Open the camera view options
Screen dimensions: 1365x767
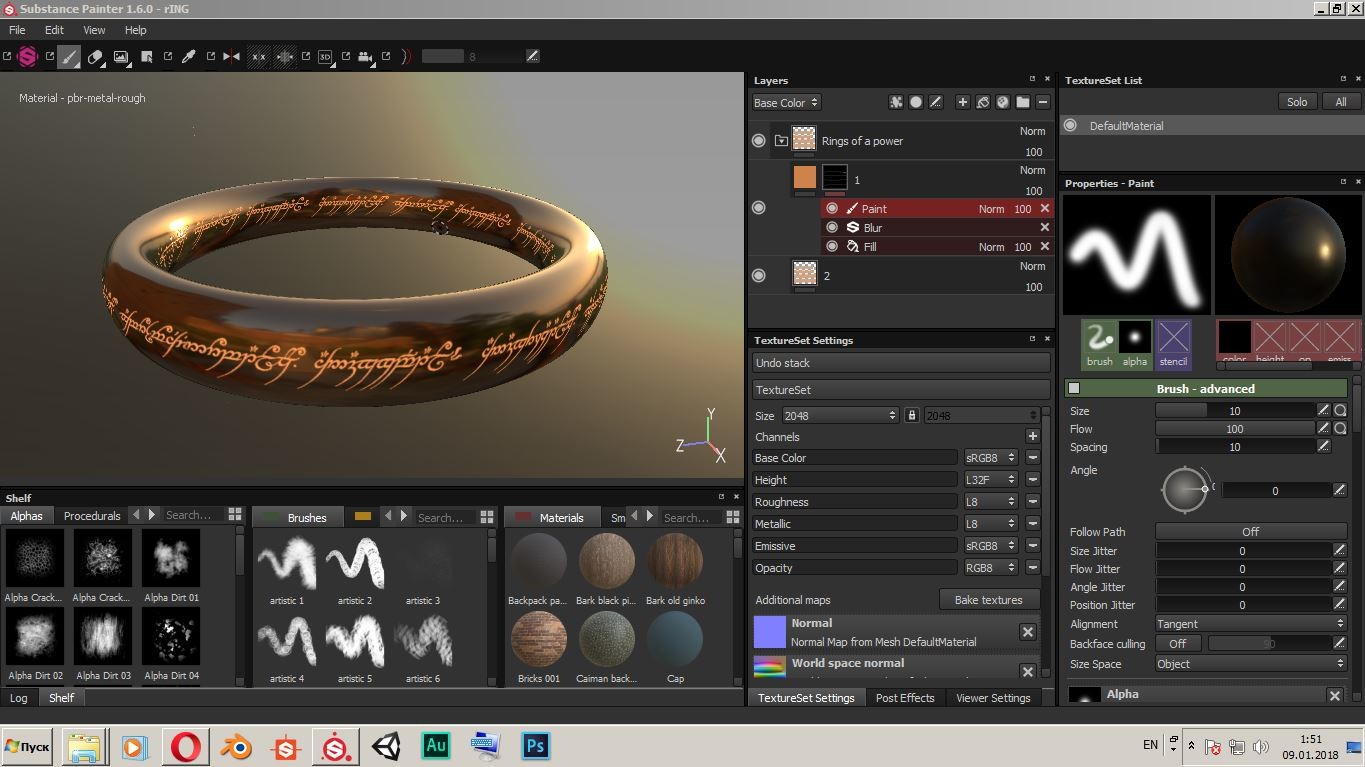point(365,57)
